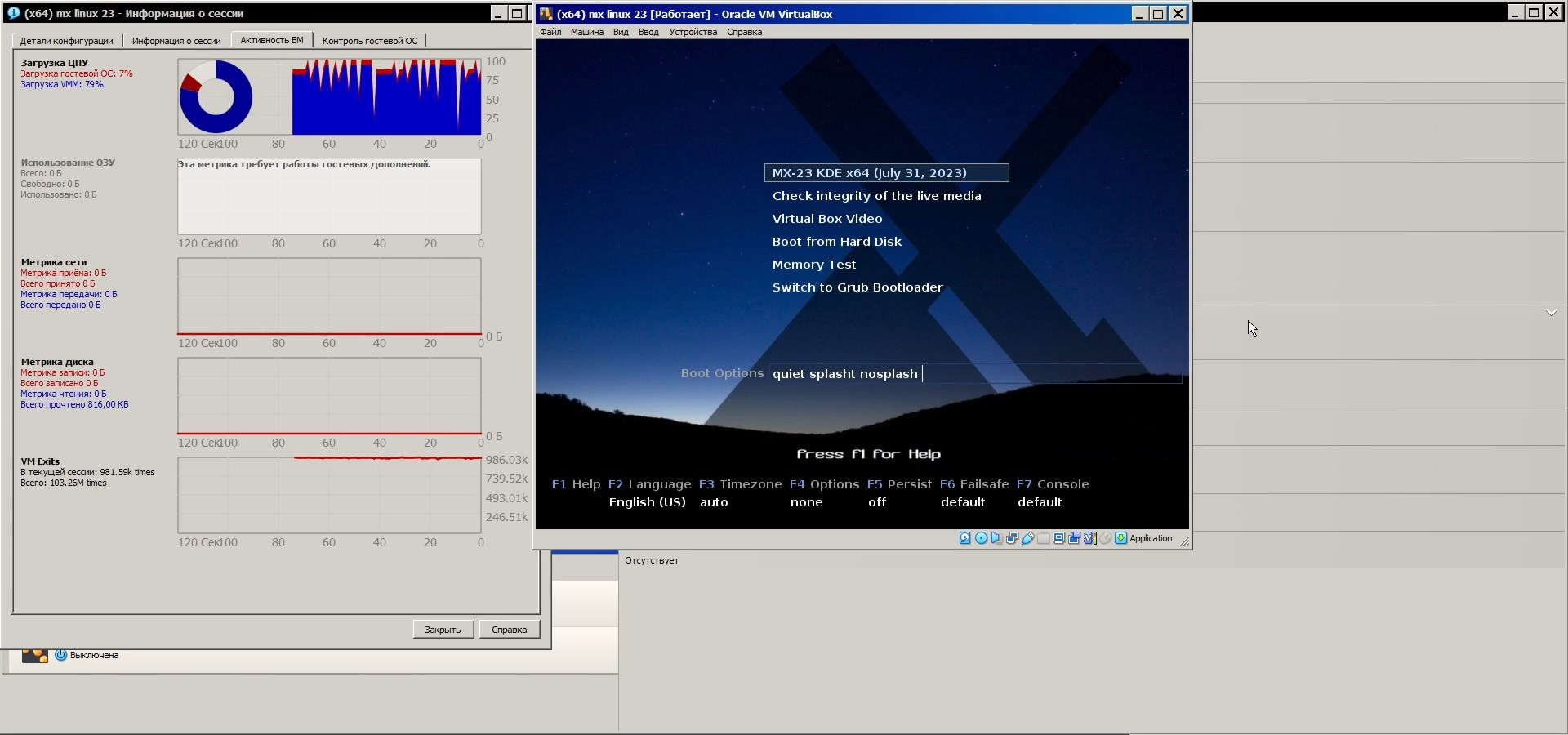Image resolution: width=1568 pixels, height=735 pixels.
Task: Open the Устройства menu
Action: pos(693,33)
